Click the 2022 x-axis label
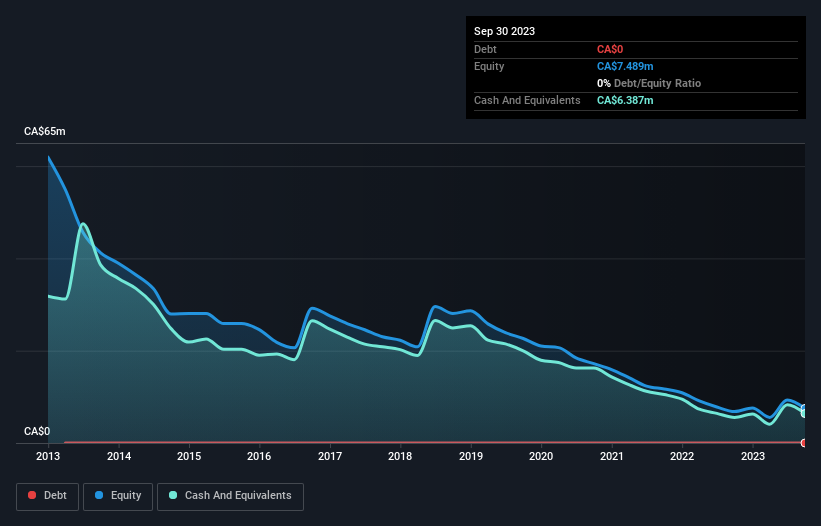821x526 pixels. pos(682,456)
